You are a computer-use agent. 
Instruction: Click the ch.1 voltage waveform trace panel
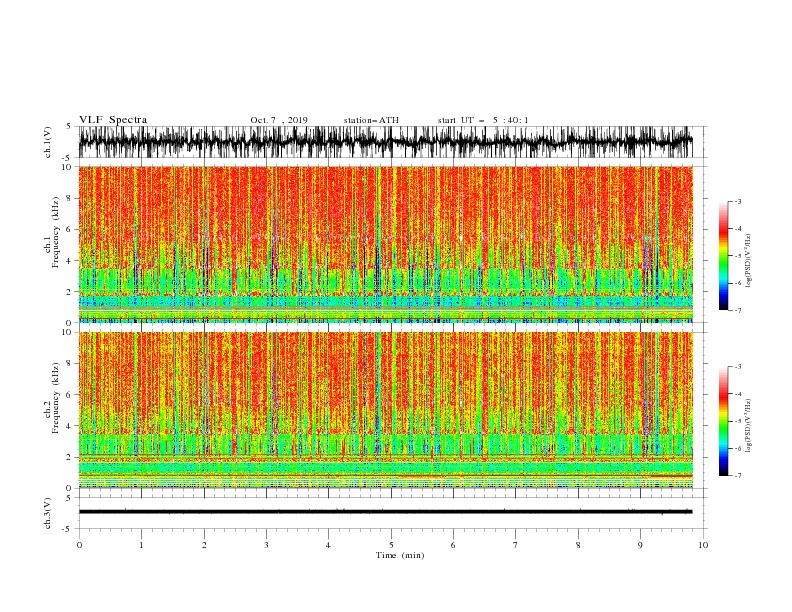tap(385, 142)
